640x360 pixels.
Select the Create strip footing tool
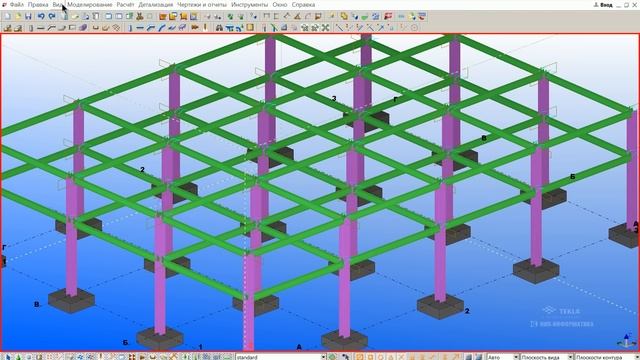(x=18, y=28)
